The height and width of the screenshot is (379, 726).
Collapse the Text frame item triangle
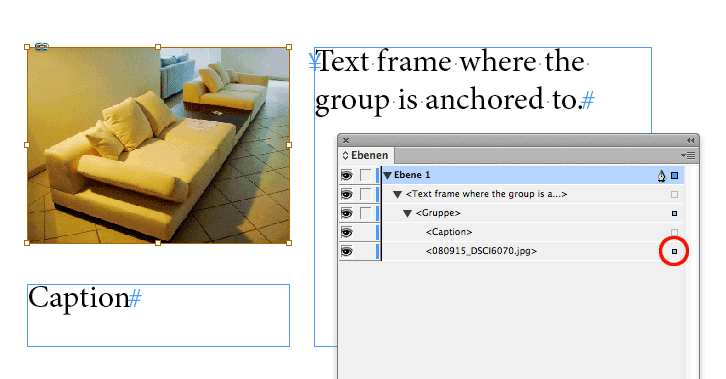pyautogui.click(x=397, y=195)
